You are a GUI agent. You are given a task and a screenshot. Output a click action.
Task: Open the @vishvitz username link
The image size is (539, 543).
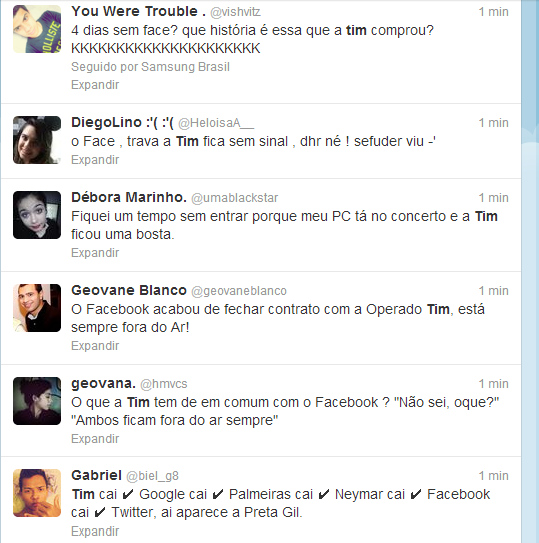[236, 12]
